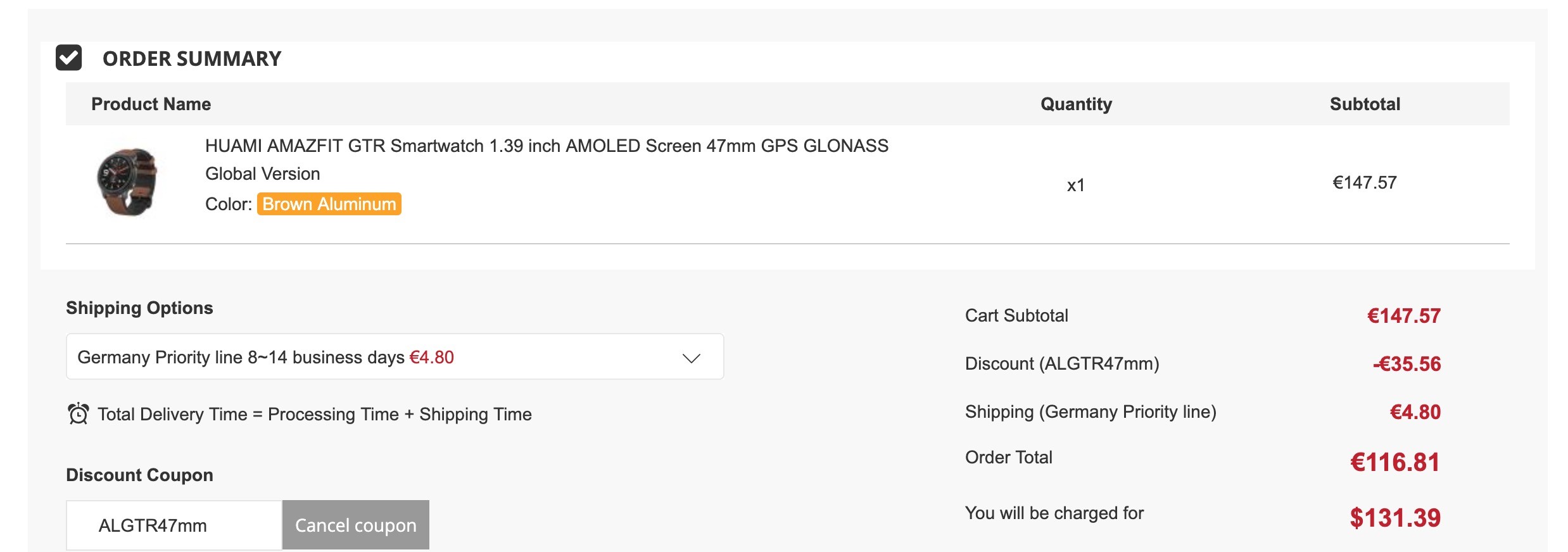Click the Subtotal column header

[1365, 104]
